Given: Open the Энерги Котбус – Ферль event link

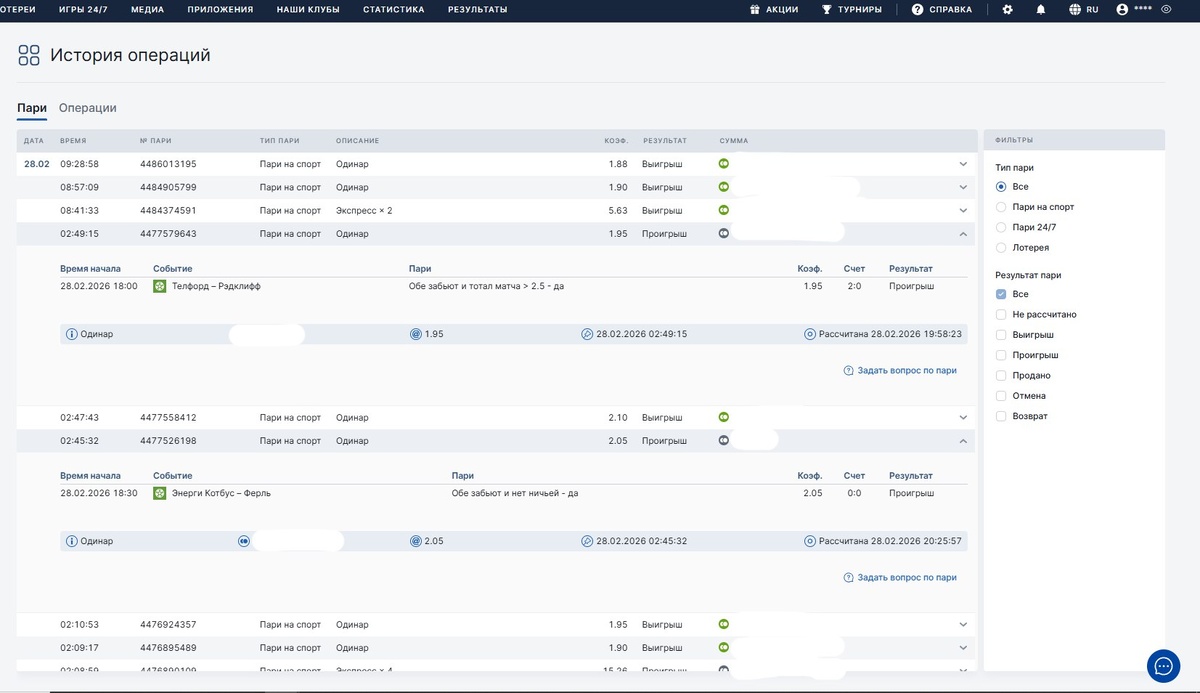Looking at the screenshot, I should click(x=221, y=493).
